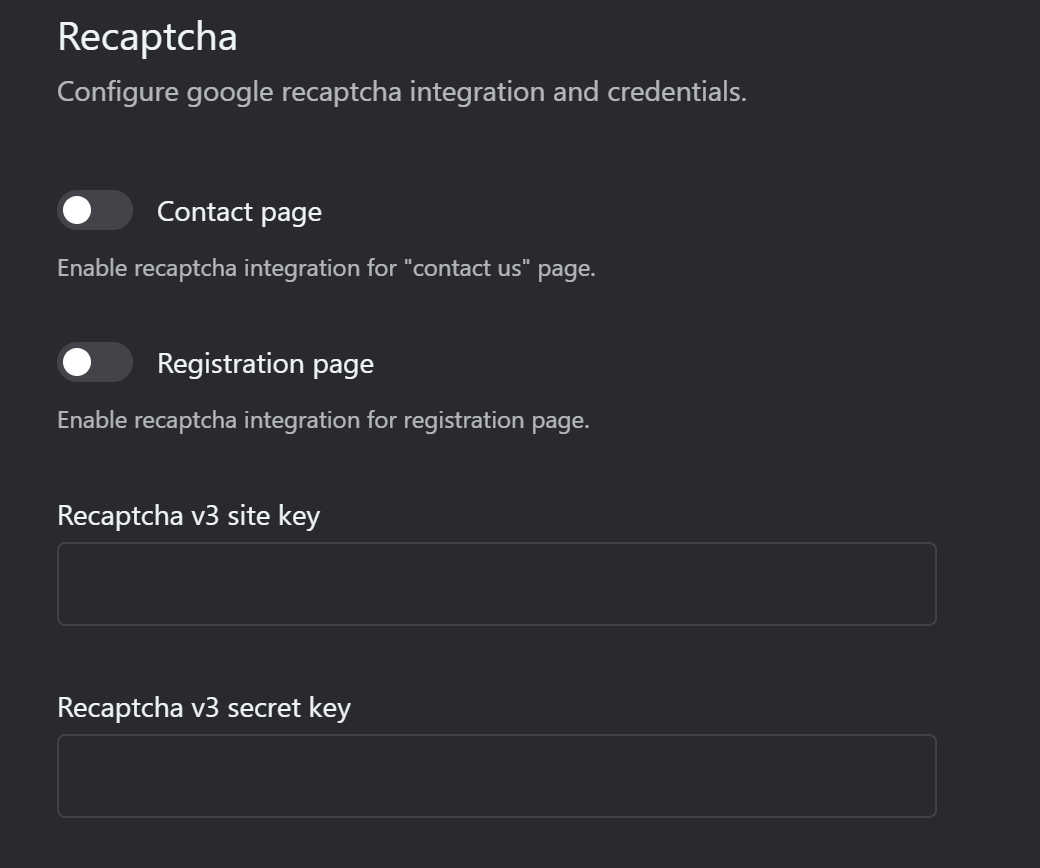Click the "Registration page" toggle label
This screenshot has height=868, width=1040.
click(265, 364)
